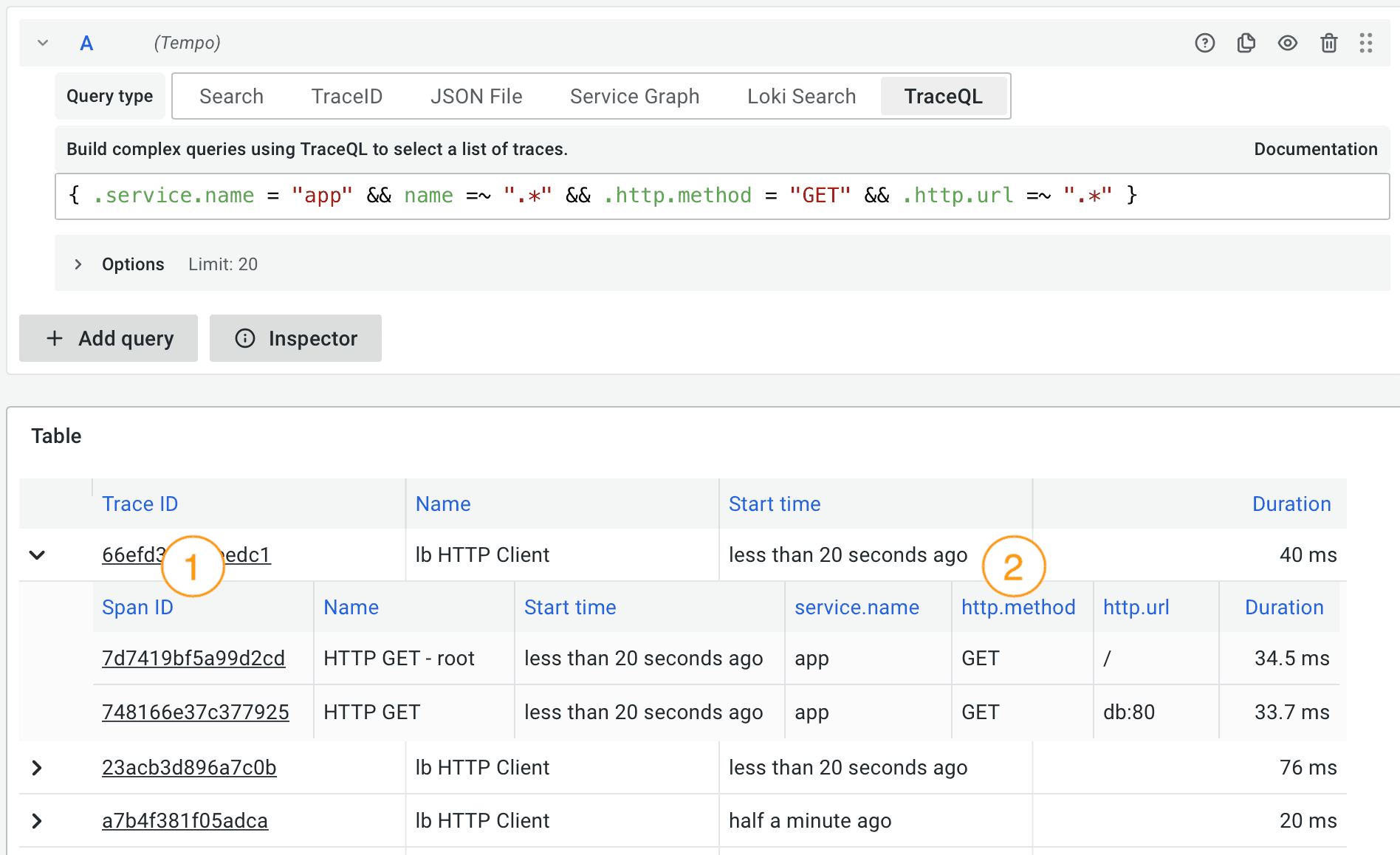The width and height of the screenshot is (1400, 855).
Task: Expand trace a7b4f381f05adca row
Action: pyautogui.click(x=37, y=820)
